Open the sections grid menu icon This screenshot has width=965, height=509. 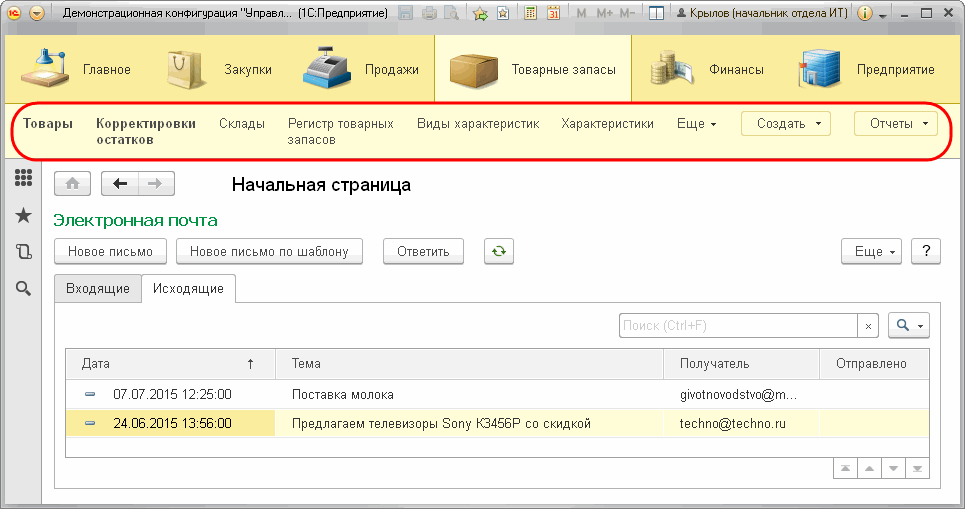[x=23, y=178]
